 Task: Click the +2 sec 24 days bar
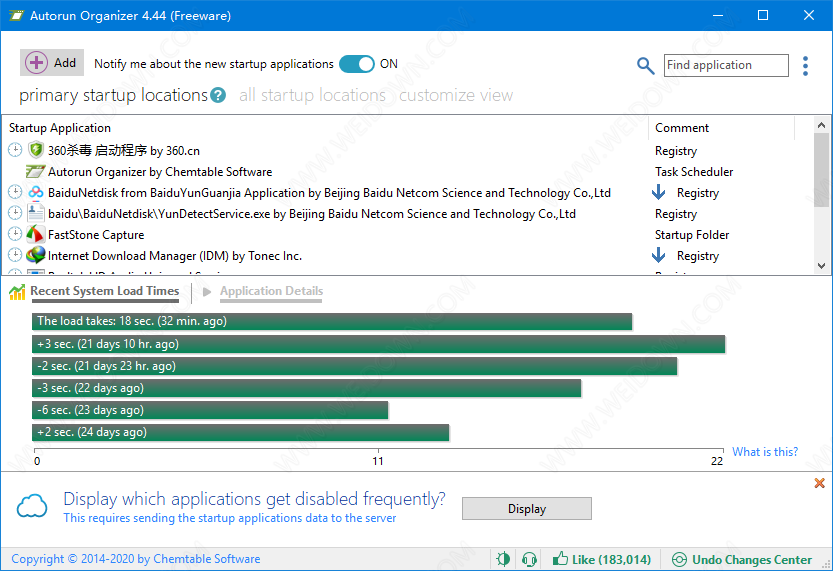coord(241,432)
